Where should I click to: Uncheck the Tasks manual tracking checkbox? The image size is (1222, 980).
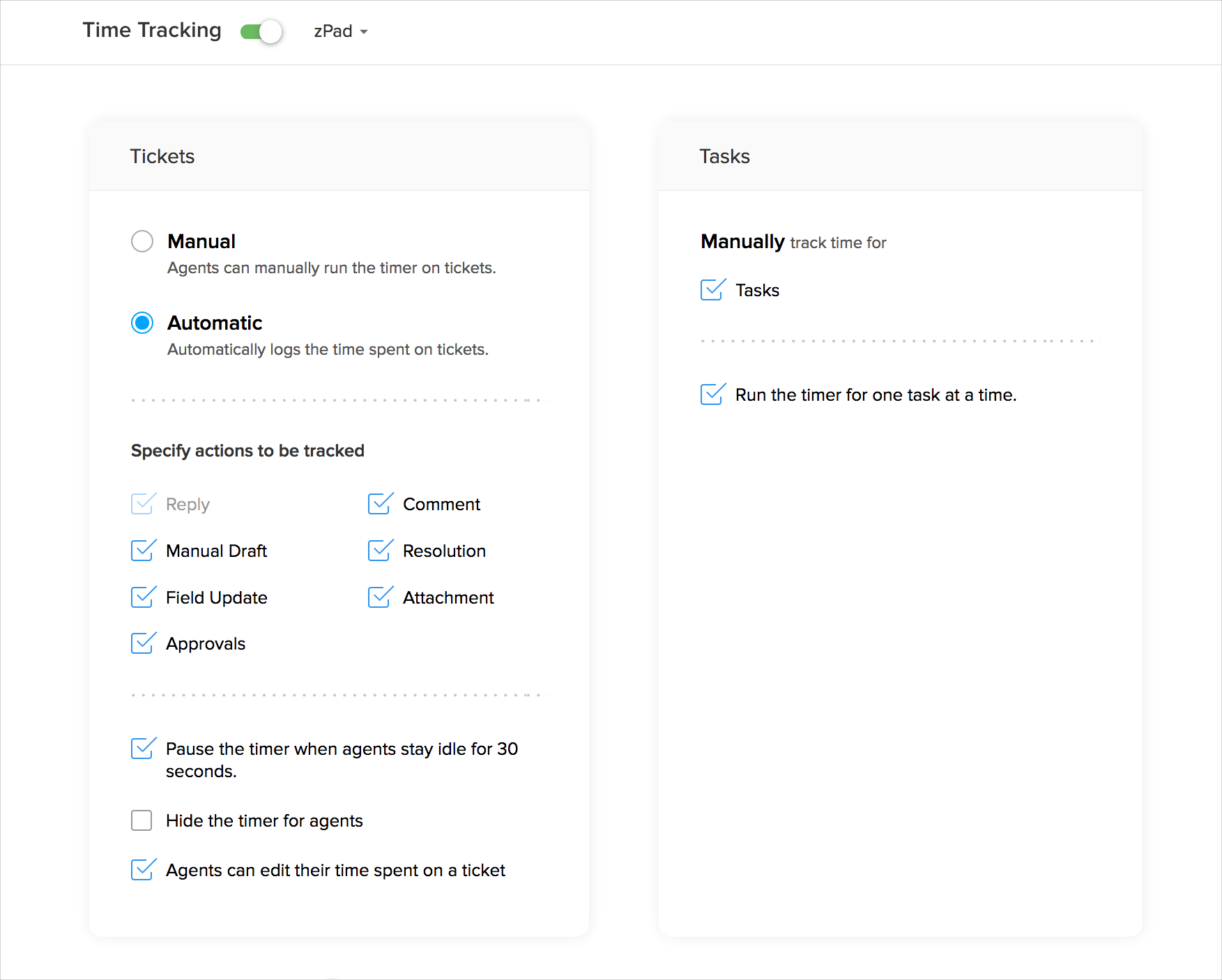pyautogui.click(x=712, y=290)
